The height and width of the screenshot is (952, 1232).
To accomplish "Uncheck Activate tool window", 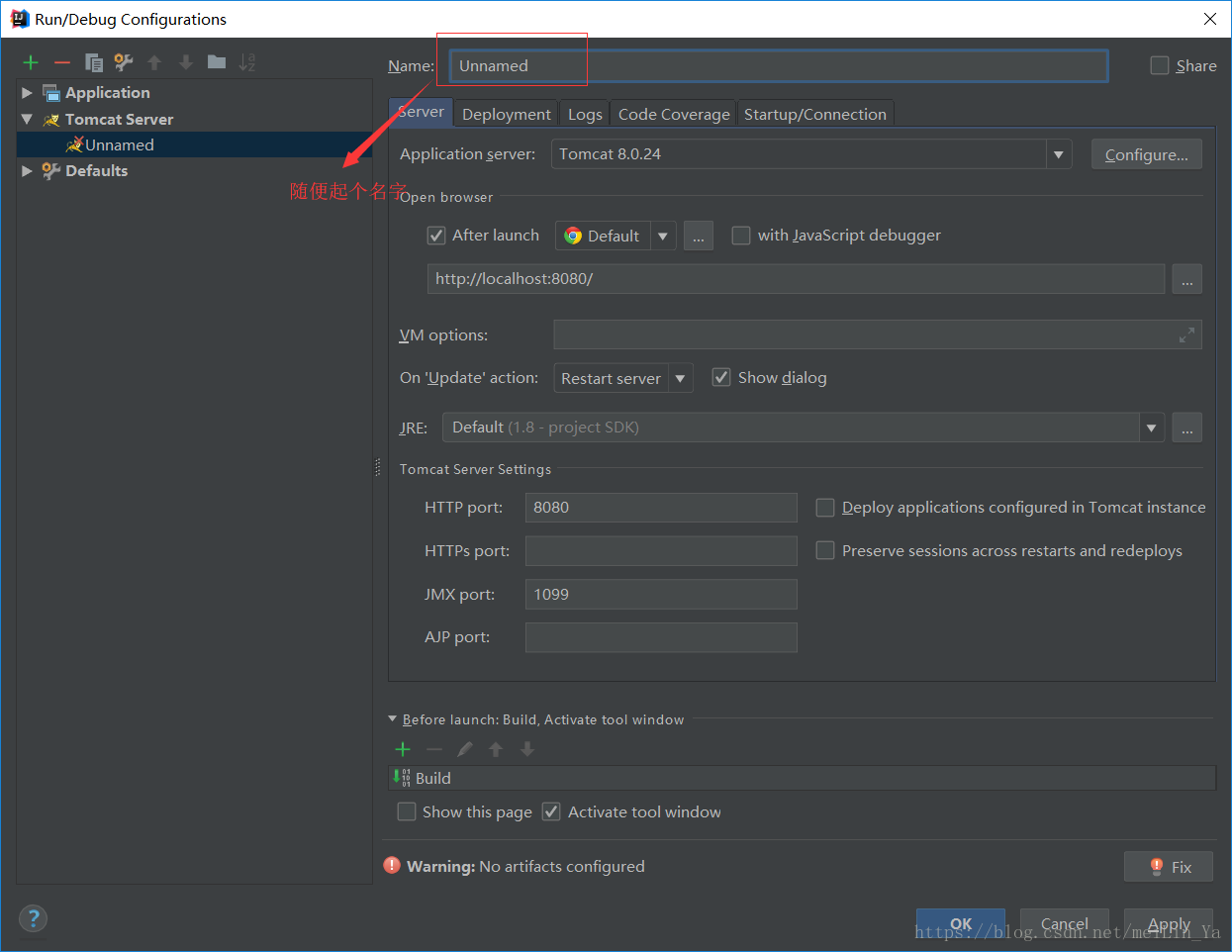I will click(x=551, y=811).
